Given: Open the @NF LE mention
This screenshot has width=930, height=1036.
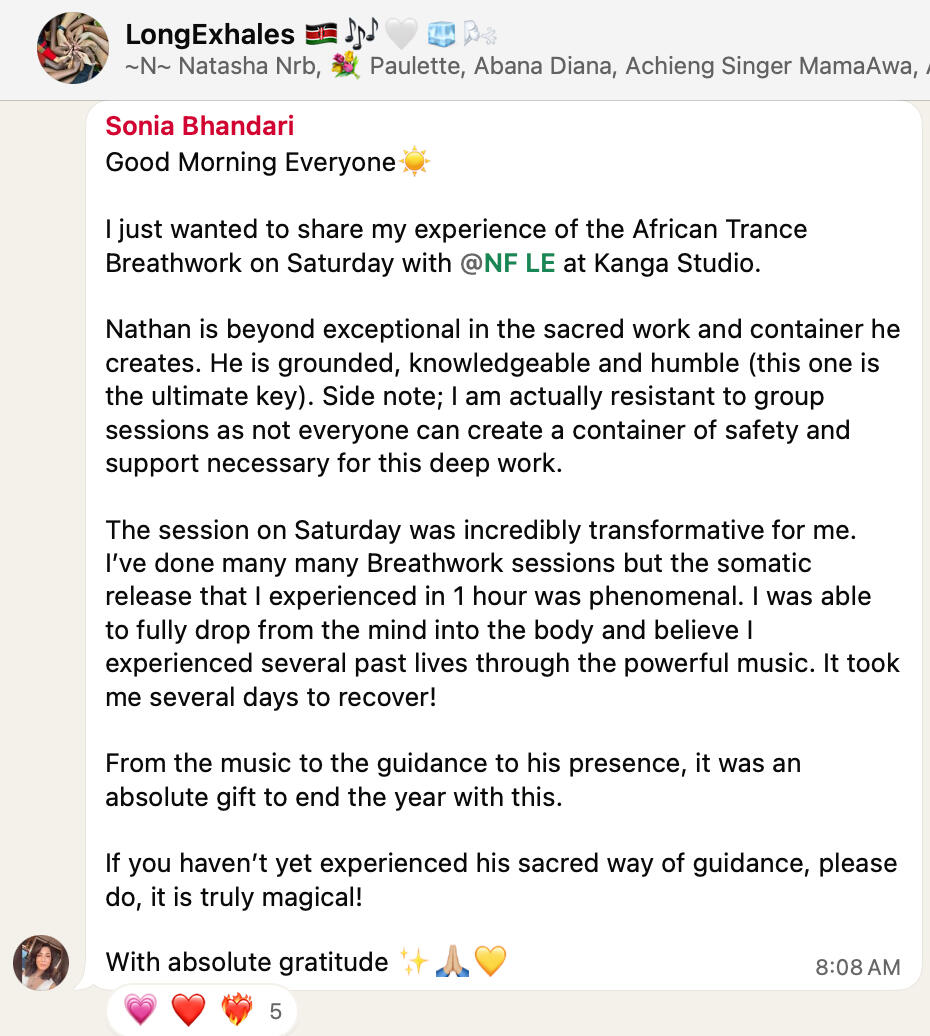Looking at the screenshot, I should pyautogui.click(x=508, y=265).
